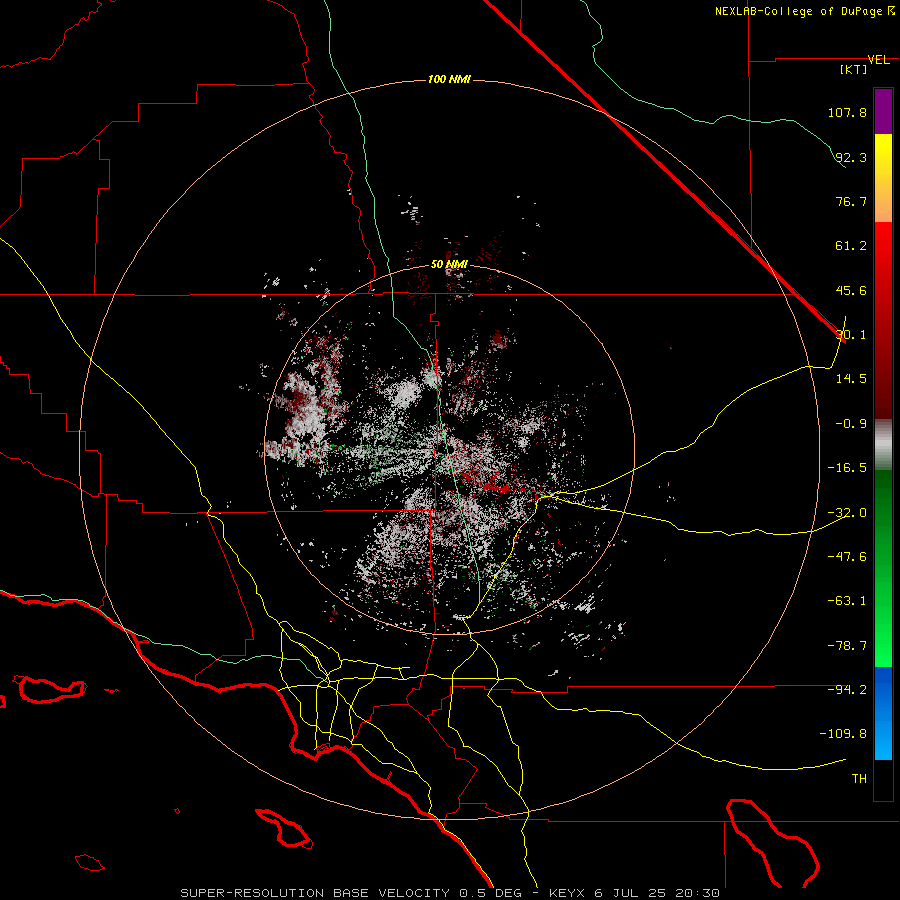The height and width of the screenshot is (900, 900).
Task: Select the 14.5 legend value
Action: (851, 379)
